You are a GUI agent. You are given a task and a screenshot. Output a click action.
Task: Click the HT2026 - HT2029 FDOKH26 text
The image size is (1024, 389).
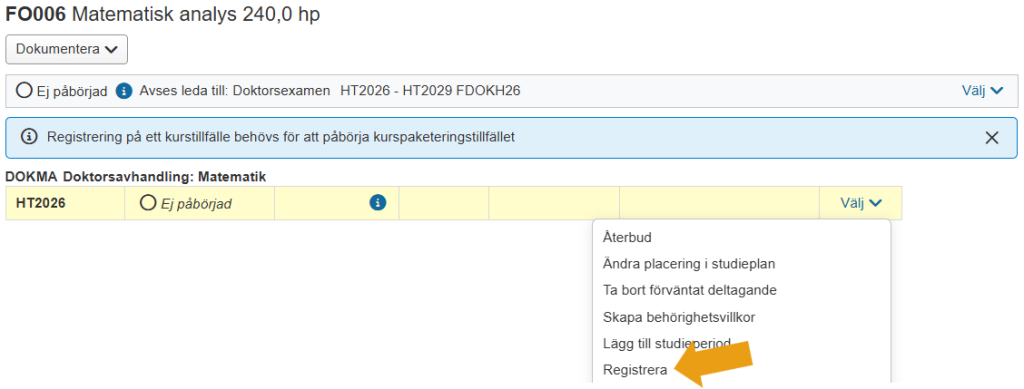(430, 91)
